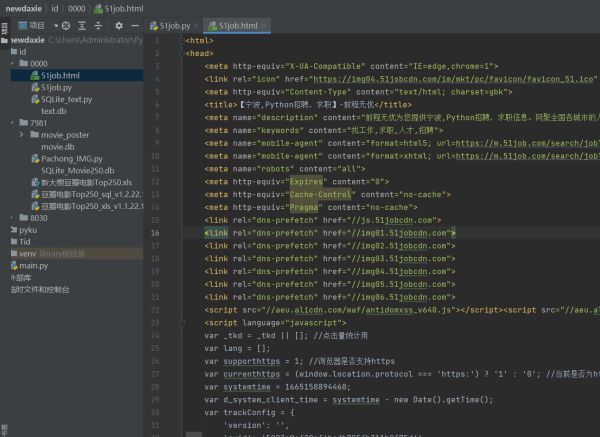Select main.py in the project tree

click(x=33, y=265)
